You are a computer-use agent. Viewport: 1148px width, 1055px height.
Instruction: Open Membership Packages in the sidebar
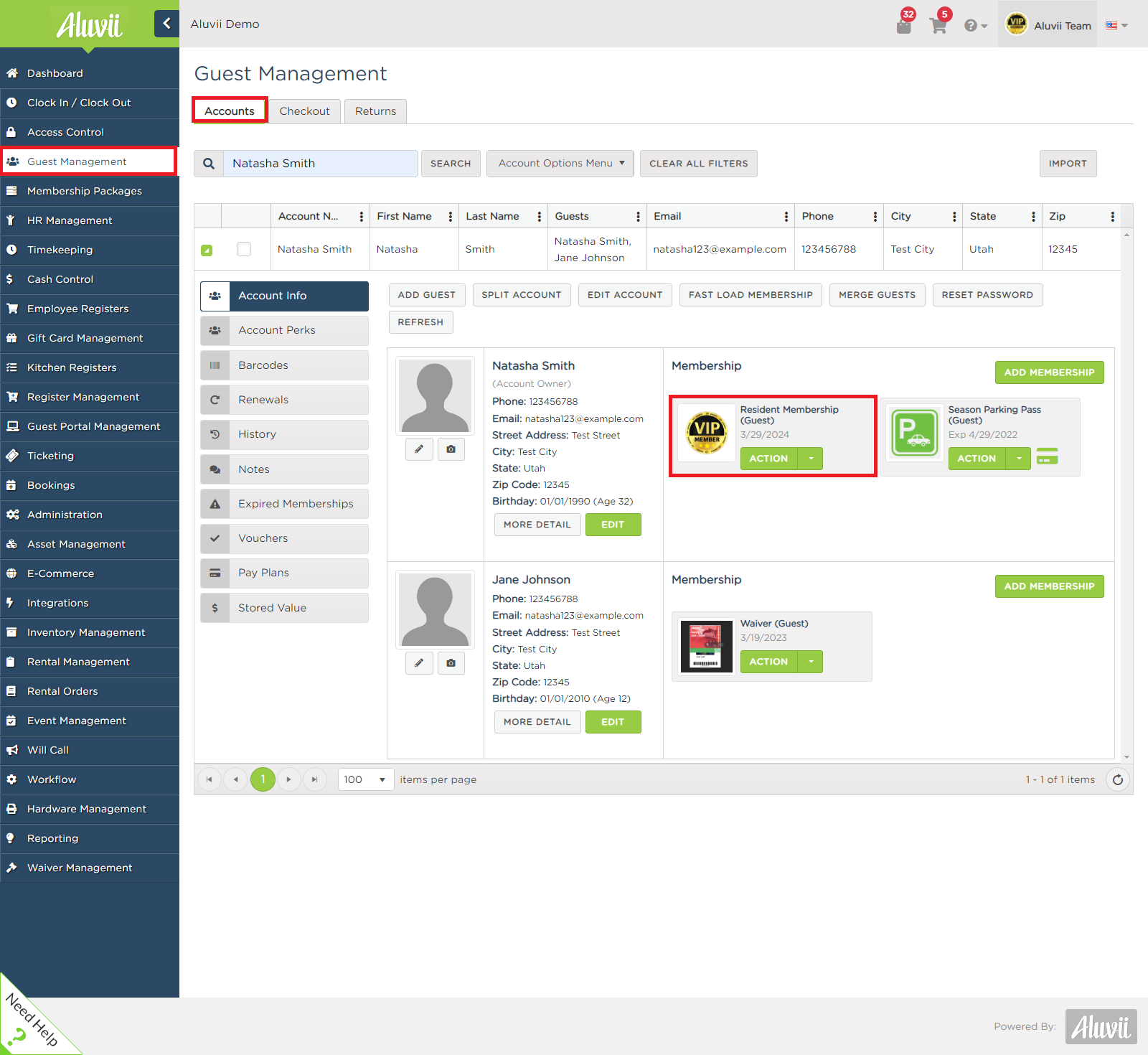pyautogui.click(x=90, y=191)
